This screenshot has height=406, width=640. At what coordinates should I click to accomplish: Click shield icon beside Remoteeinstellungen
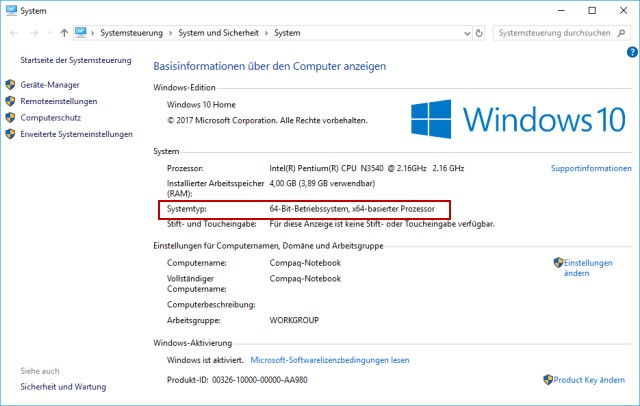(10, 101)
